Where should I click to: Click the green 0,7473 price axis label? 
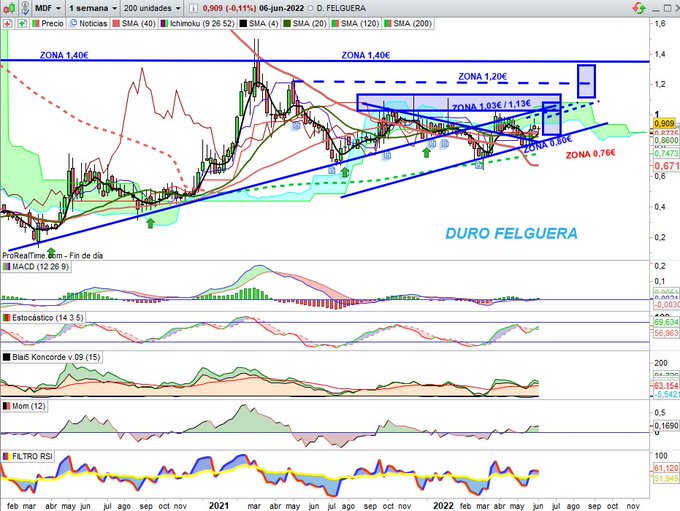(x=666, y=154)
